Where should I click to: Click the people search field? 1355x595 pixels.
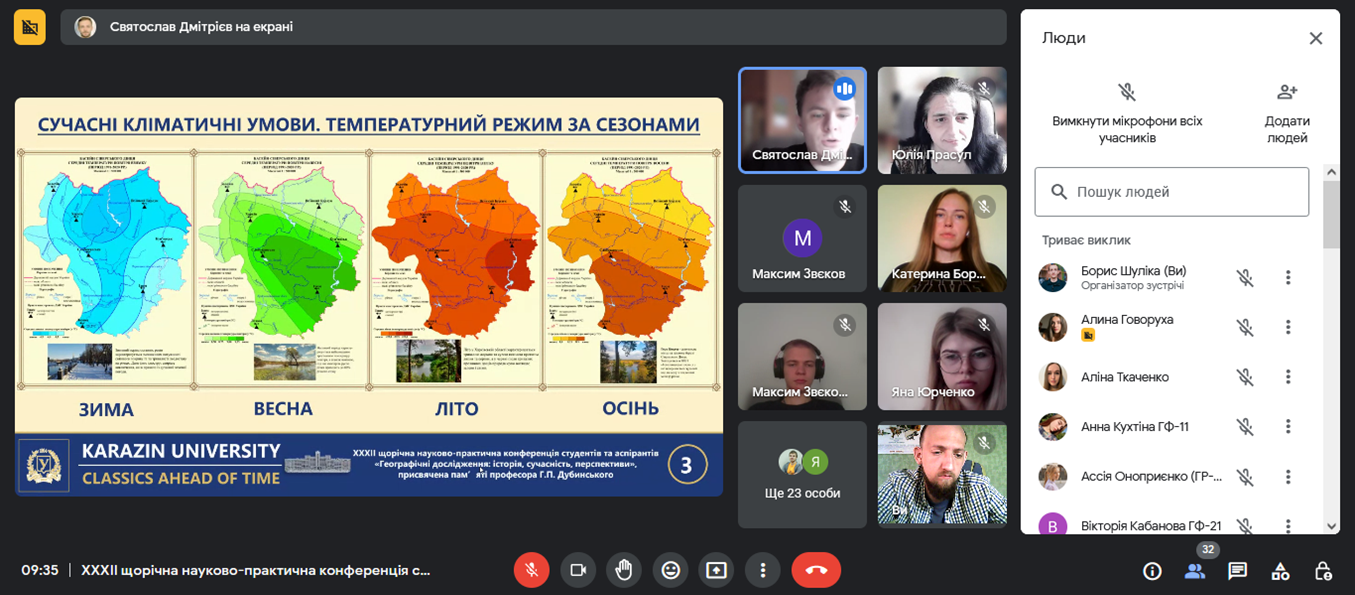1171,192
